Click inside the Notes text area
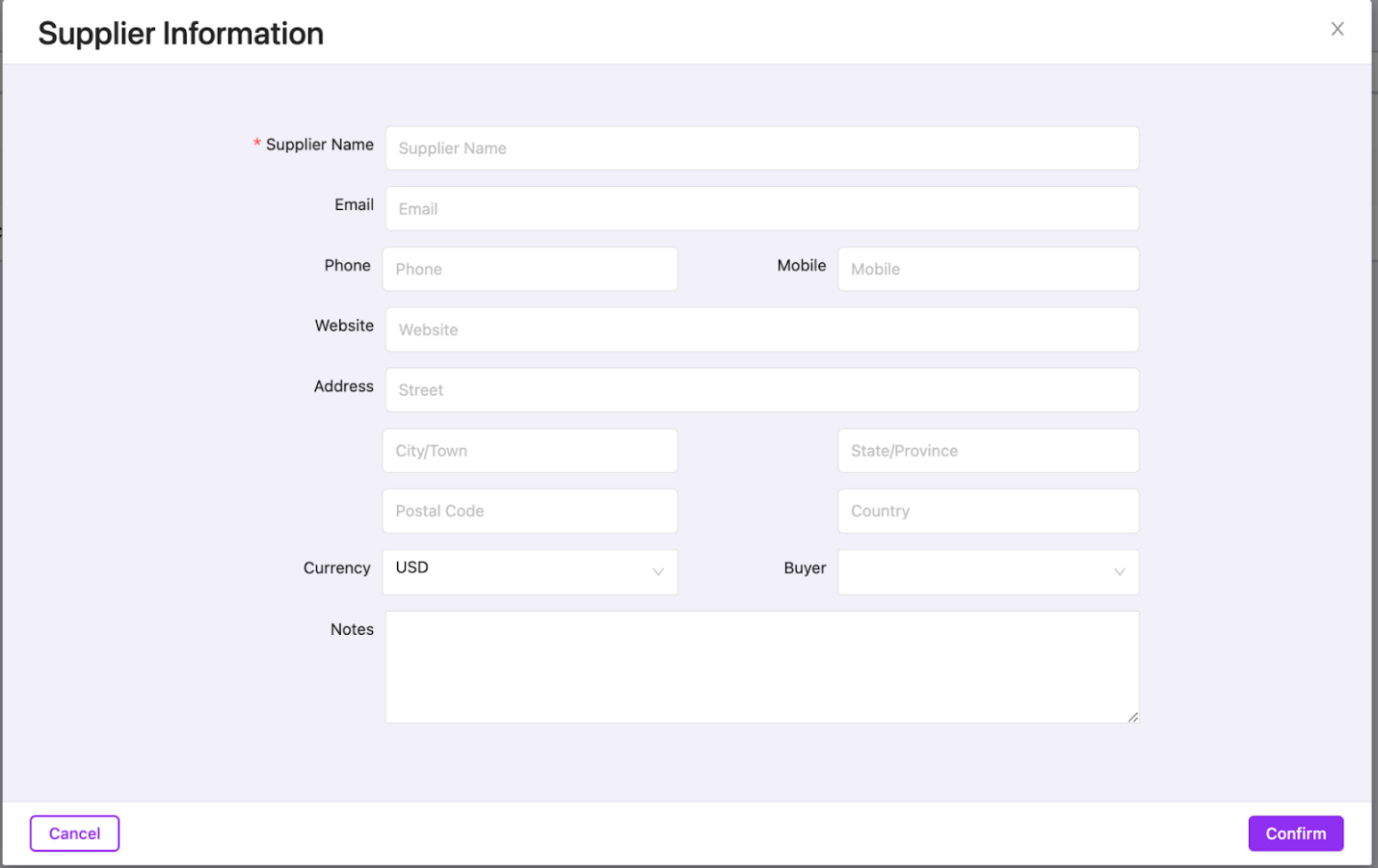The image size is (1378, 868). click(762, 667)
